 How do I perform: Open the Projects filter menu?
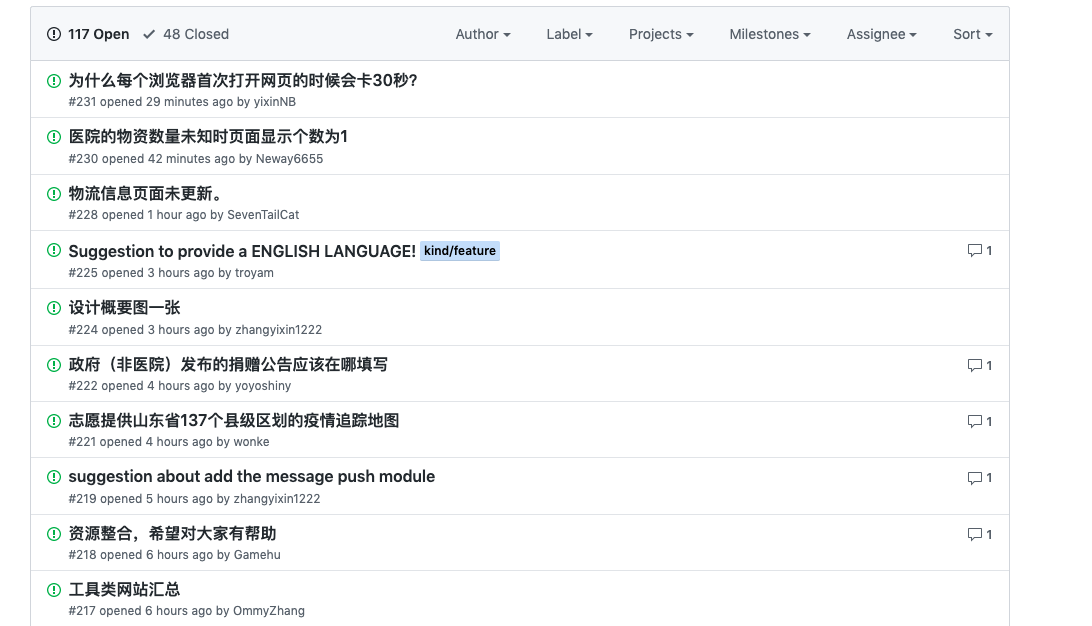tap(661, 34)
